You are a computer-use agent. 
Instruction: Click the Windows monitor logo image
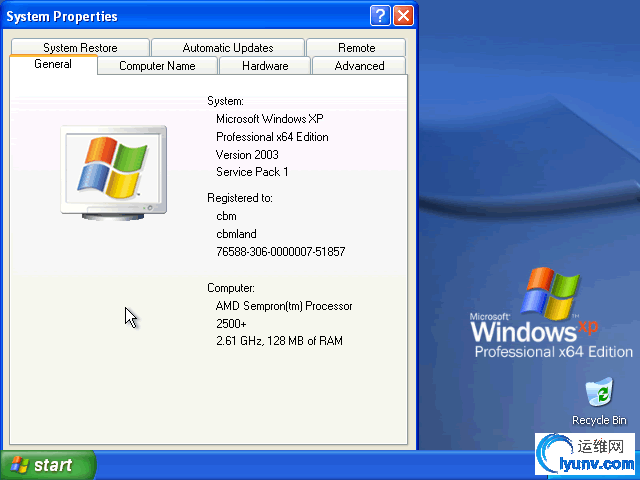(x=113, y=173)
